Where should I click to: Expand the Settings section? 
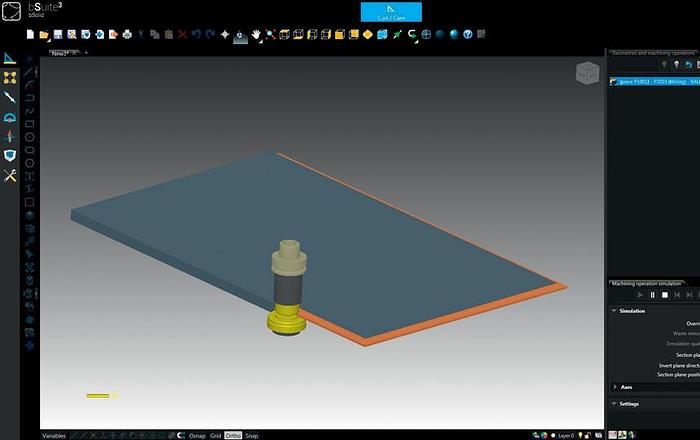click(614, 404)
